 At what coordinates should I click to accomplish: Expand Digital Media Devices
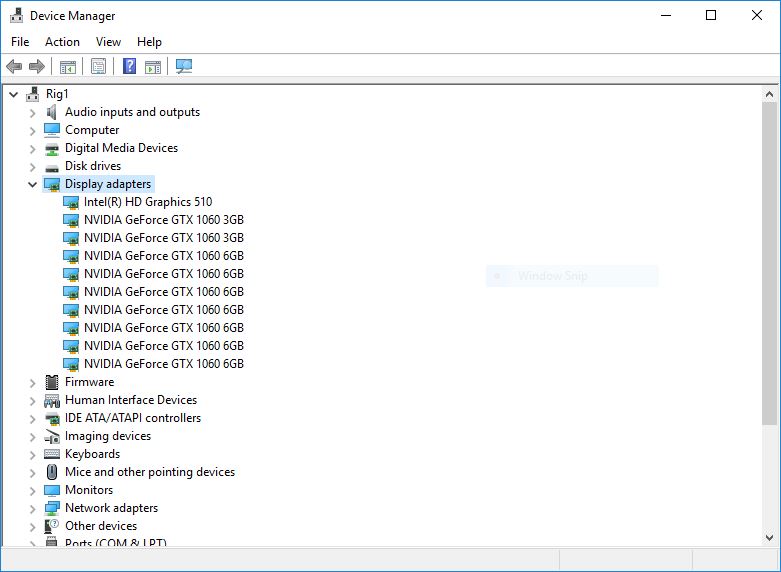[x=33, y=149]
